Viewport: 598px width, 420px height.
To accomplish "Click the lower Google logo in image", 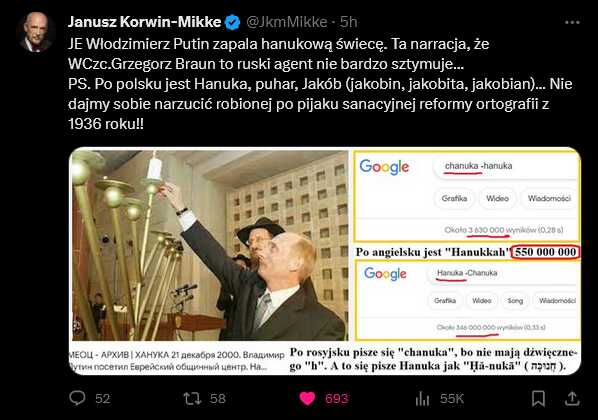I will [x=385, y=274].
